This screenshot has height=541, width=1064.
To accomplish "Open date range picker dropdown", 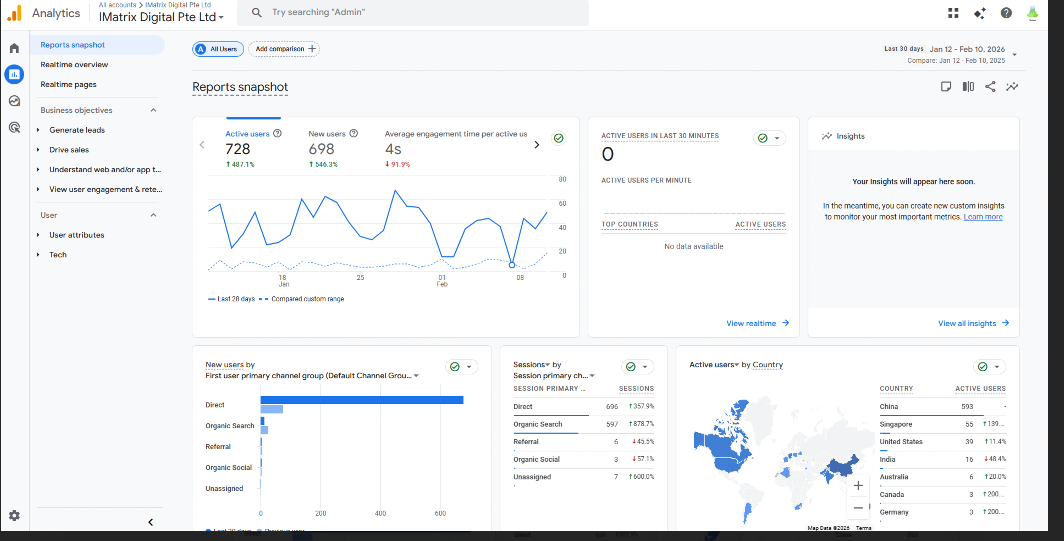I will point(1014,54).
